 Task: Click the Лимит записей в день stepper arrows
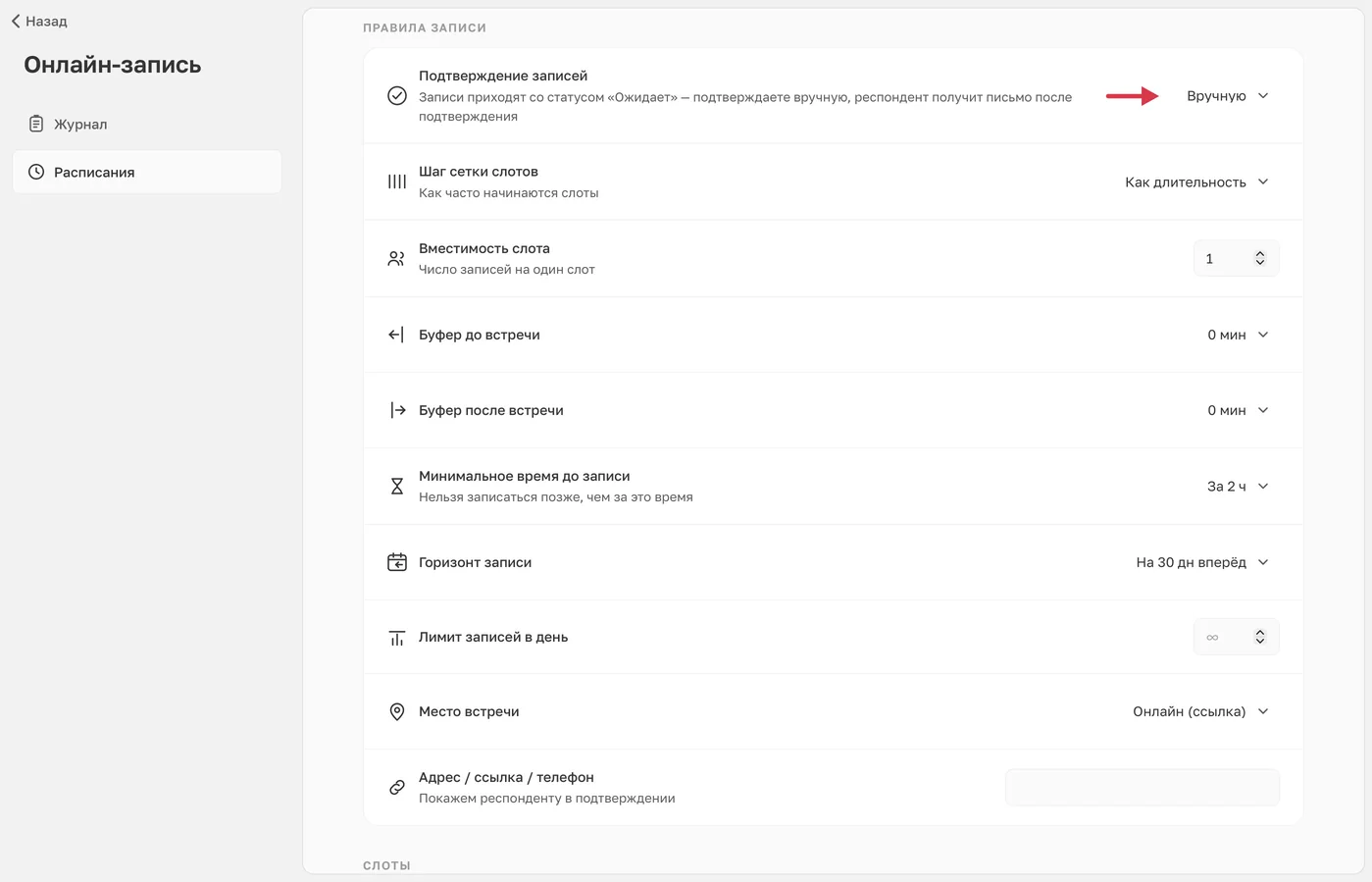pyautogui.click(x=1260, y=637)
